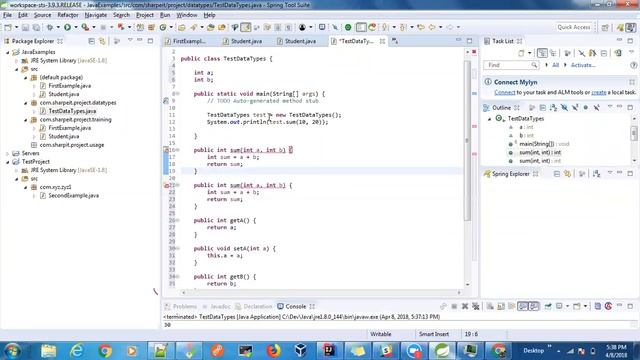Click Pin Console icon
The height and width of the screenshot is (360, 640).
click(548, 307)
